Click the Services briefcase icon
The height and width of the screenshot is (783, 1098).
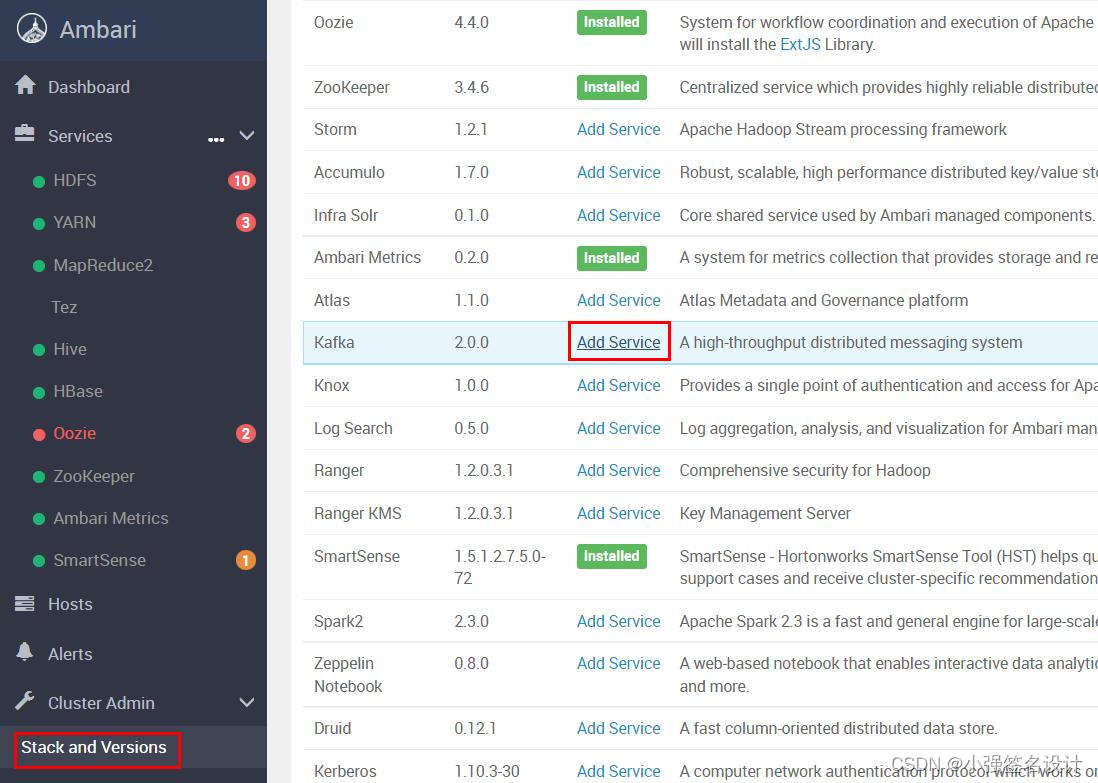25,134
